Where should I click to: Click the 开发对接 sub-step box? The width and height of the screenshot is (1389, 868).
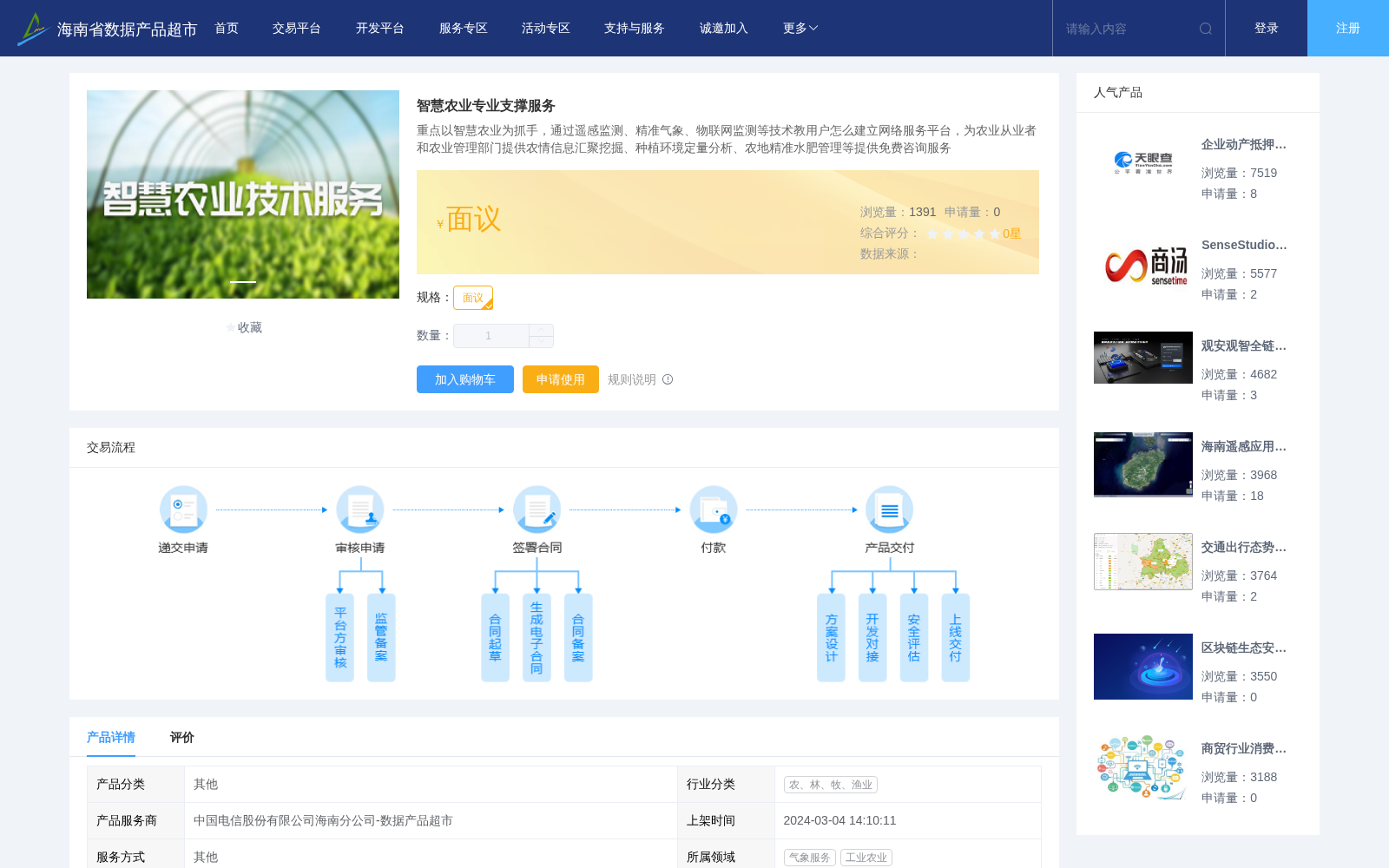[872, 638]
